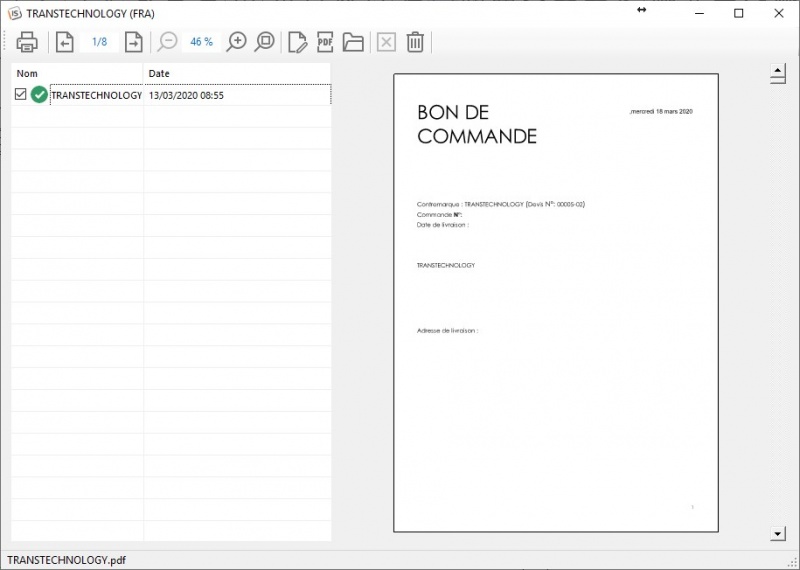This screenshot has height=570, width=800.
Task: Click the 13/03/2020 08:55 date cell
Action: click(186, 95)
